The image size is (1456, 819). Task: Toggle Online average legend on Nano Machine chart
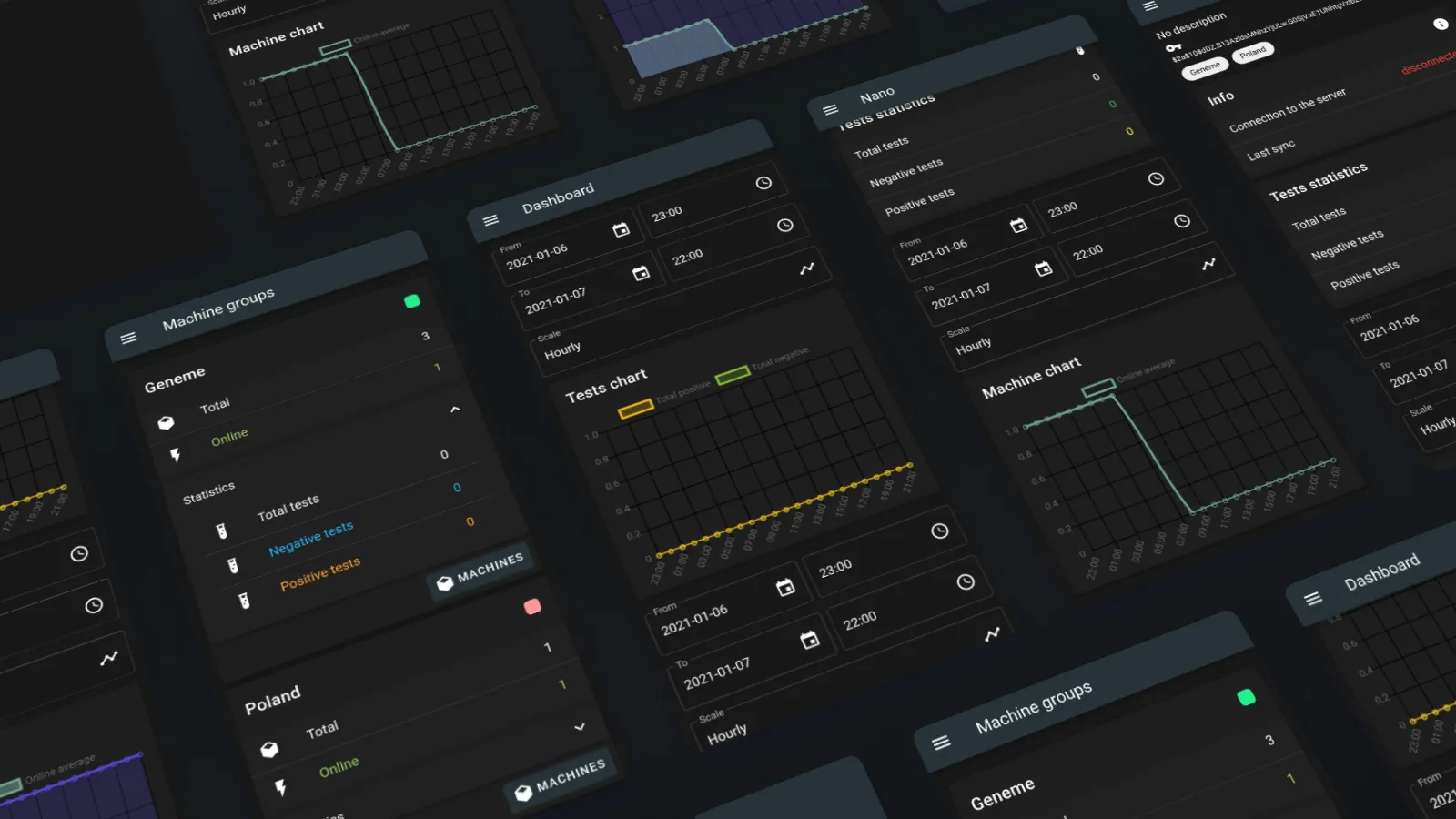coord(1098,387)
